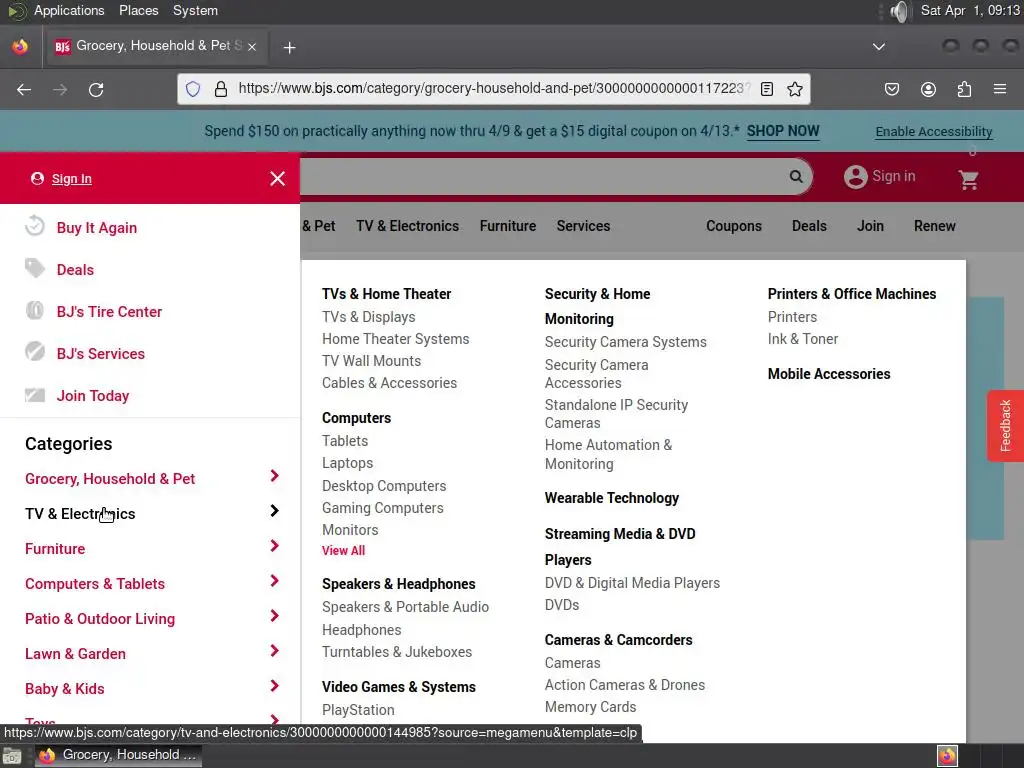Image resolution: width=1024 pixels, height=768 pixels.
Task: Click the SHOP NOW promo link
Action: click(x=782, y=131)
